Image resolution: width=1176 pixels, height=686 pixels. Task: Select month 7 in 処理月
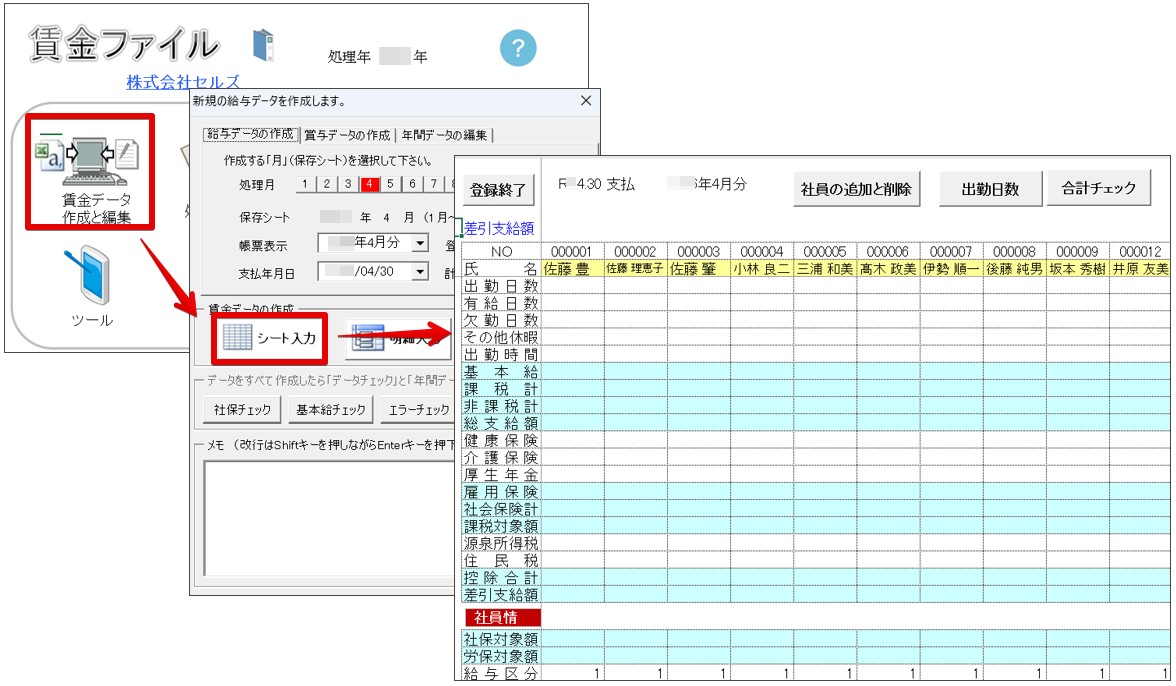[434, 184]
